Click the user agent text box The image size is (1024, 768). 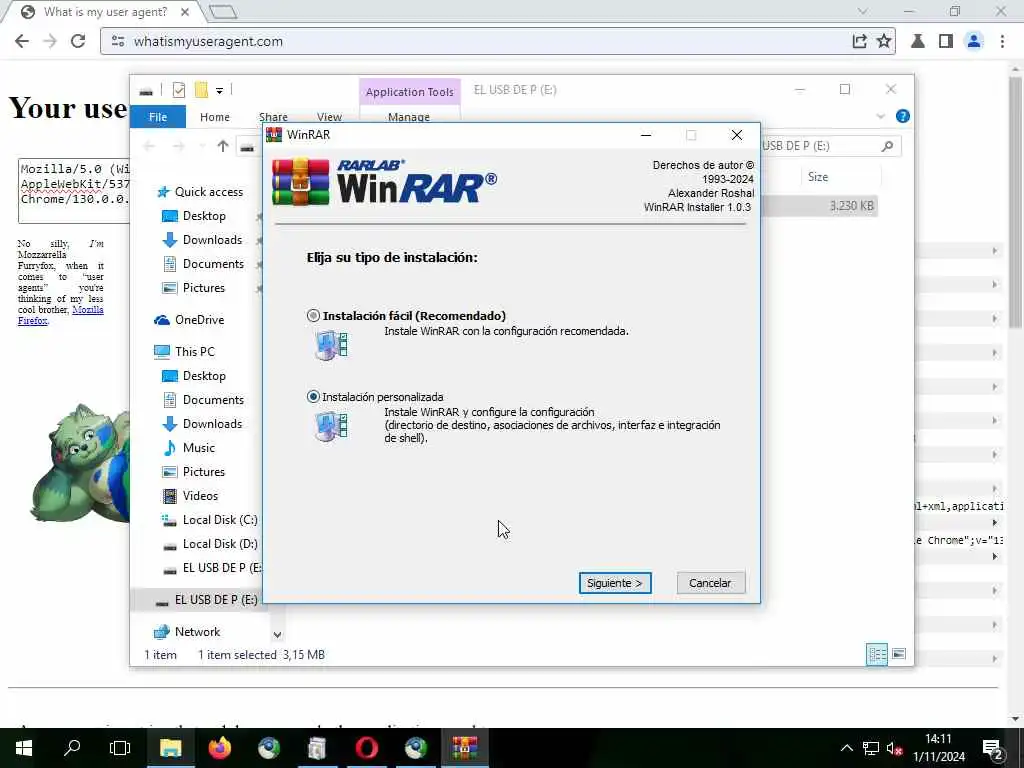74,191
